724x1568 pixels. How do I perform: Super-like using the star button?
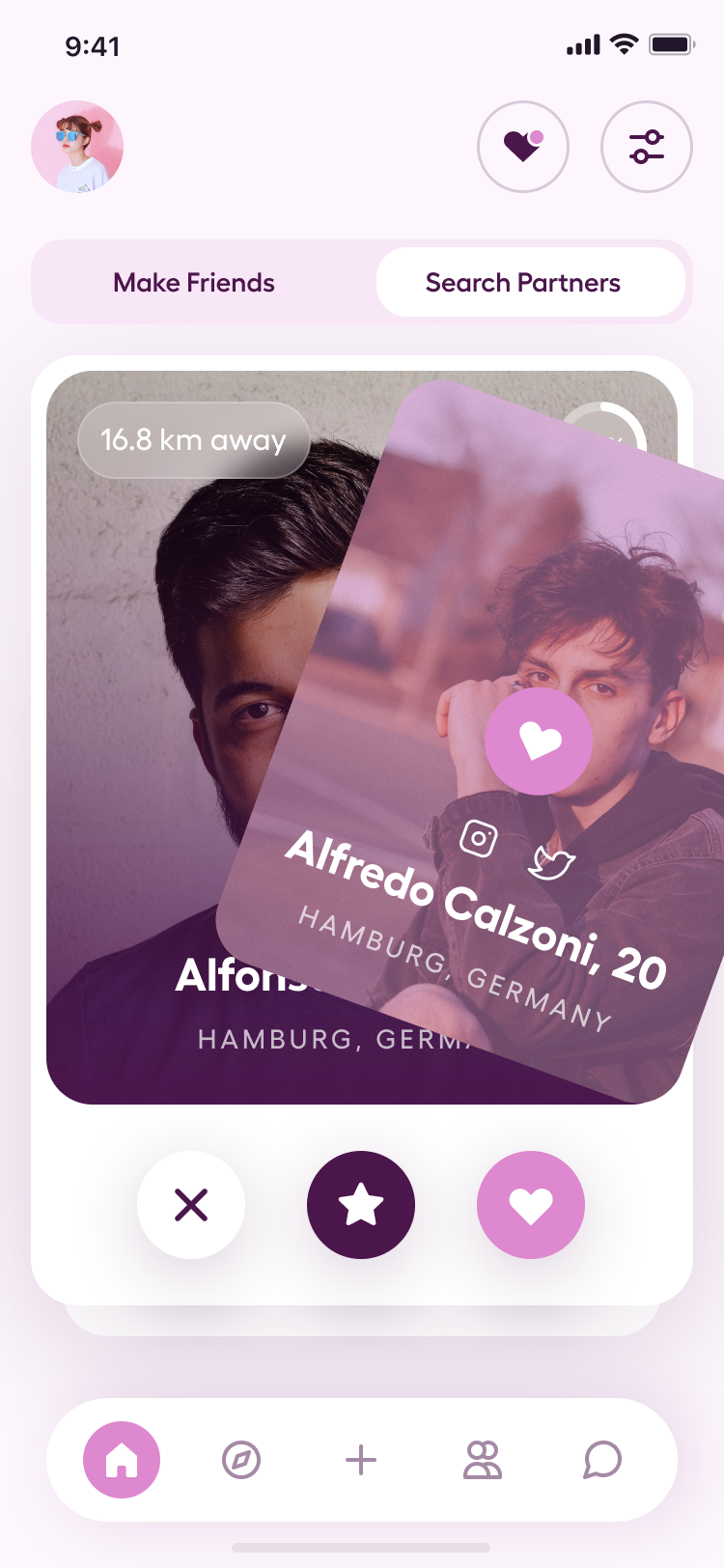pyautogui.click(x=361, y=1205)
